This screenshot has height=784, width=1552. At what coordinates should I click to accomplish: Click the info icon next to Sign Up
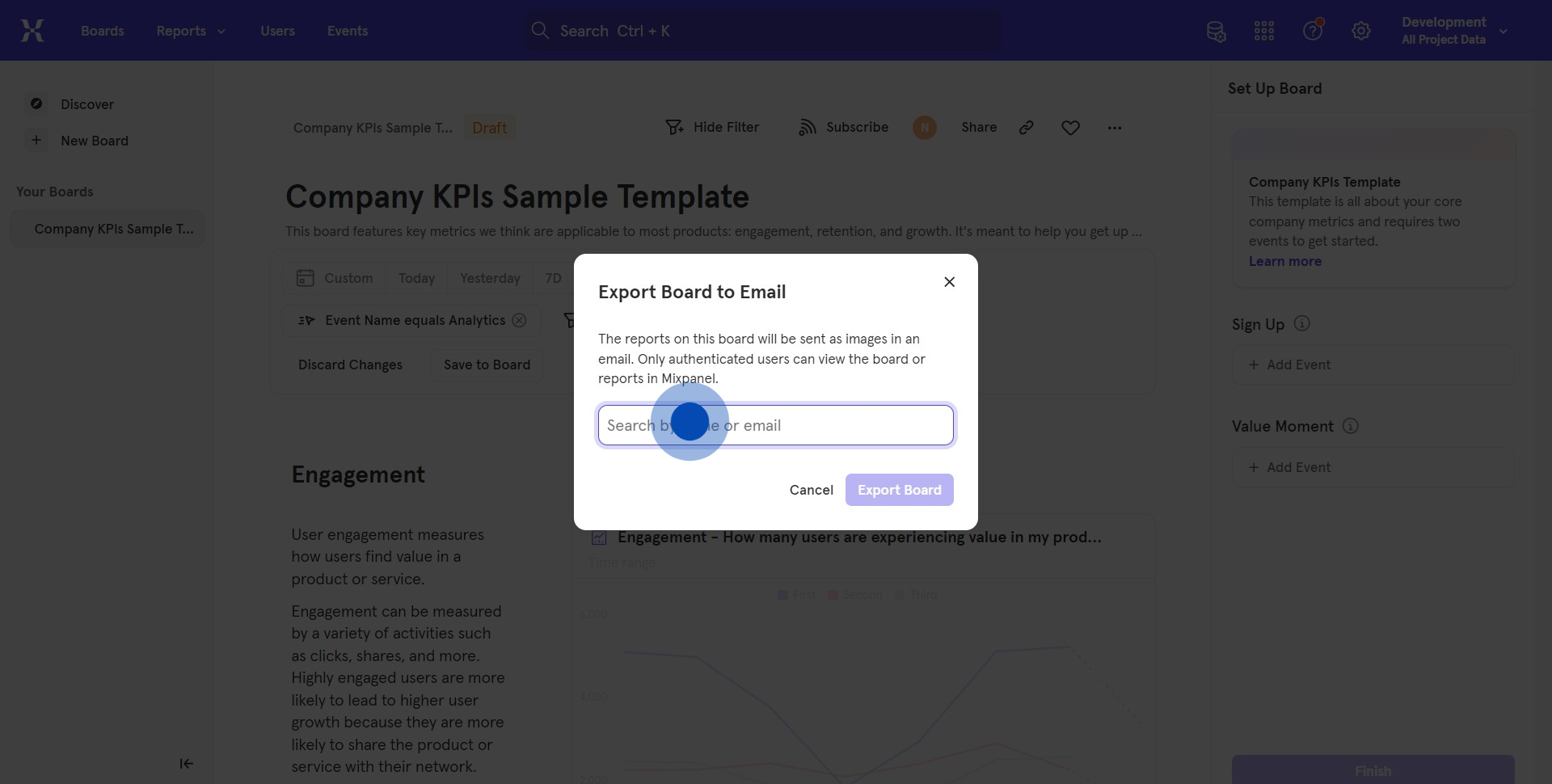coord(1302,323)
